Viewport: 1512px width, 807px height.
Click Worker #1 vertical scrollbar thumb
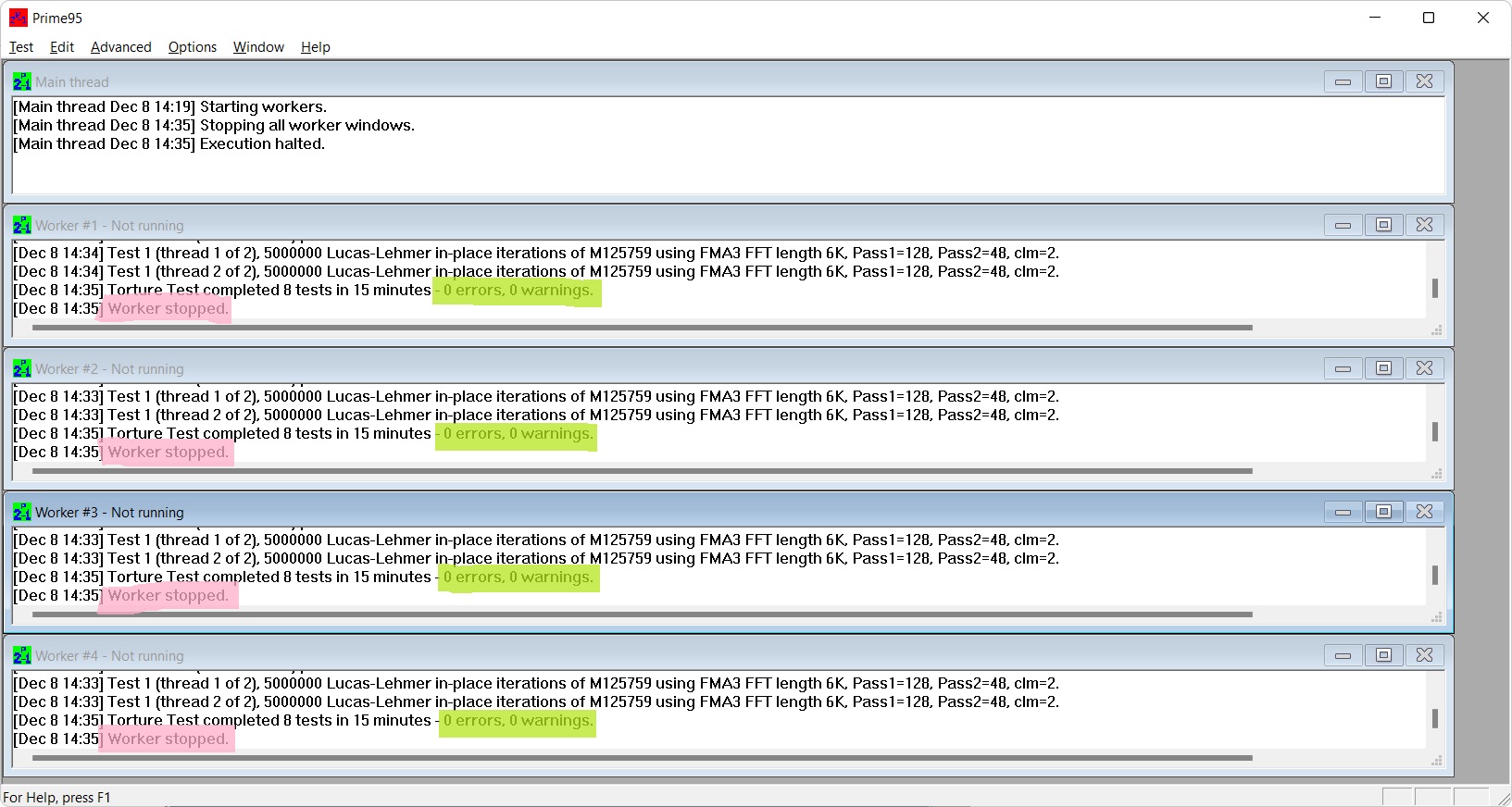1434,289
